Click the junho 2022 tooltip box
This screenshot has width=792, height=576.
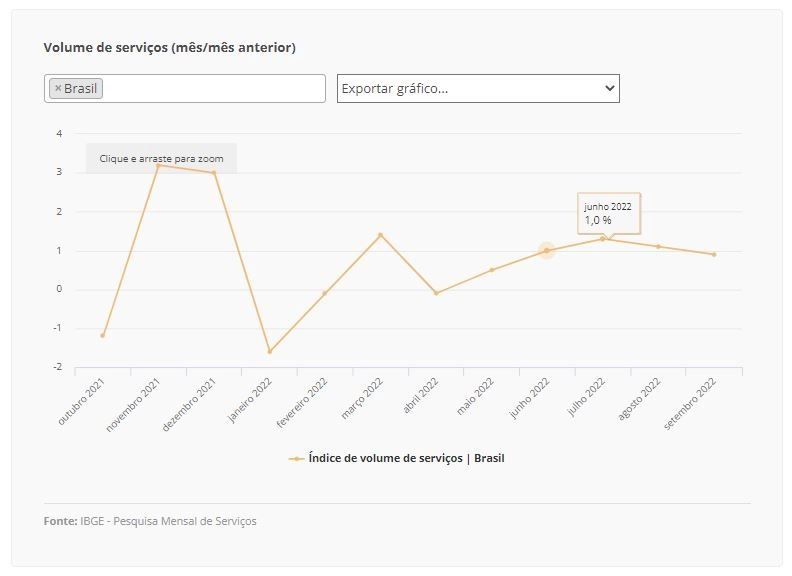point(609,213)
